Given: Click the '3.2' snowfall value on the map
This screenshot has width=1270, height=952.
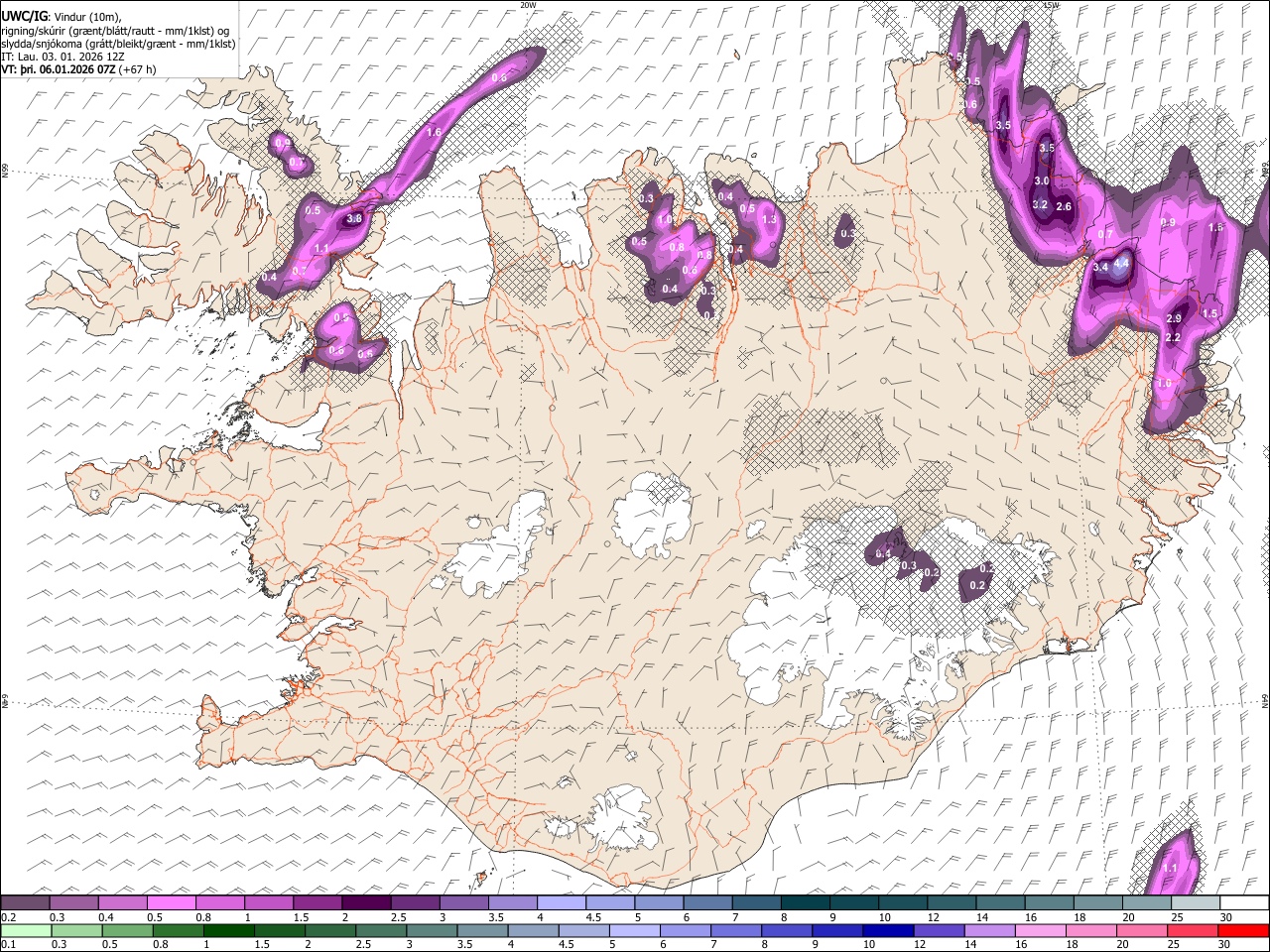Looking at the screenshot, I should (1040, 204).
